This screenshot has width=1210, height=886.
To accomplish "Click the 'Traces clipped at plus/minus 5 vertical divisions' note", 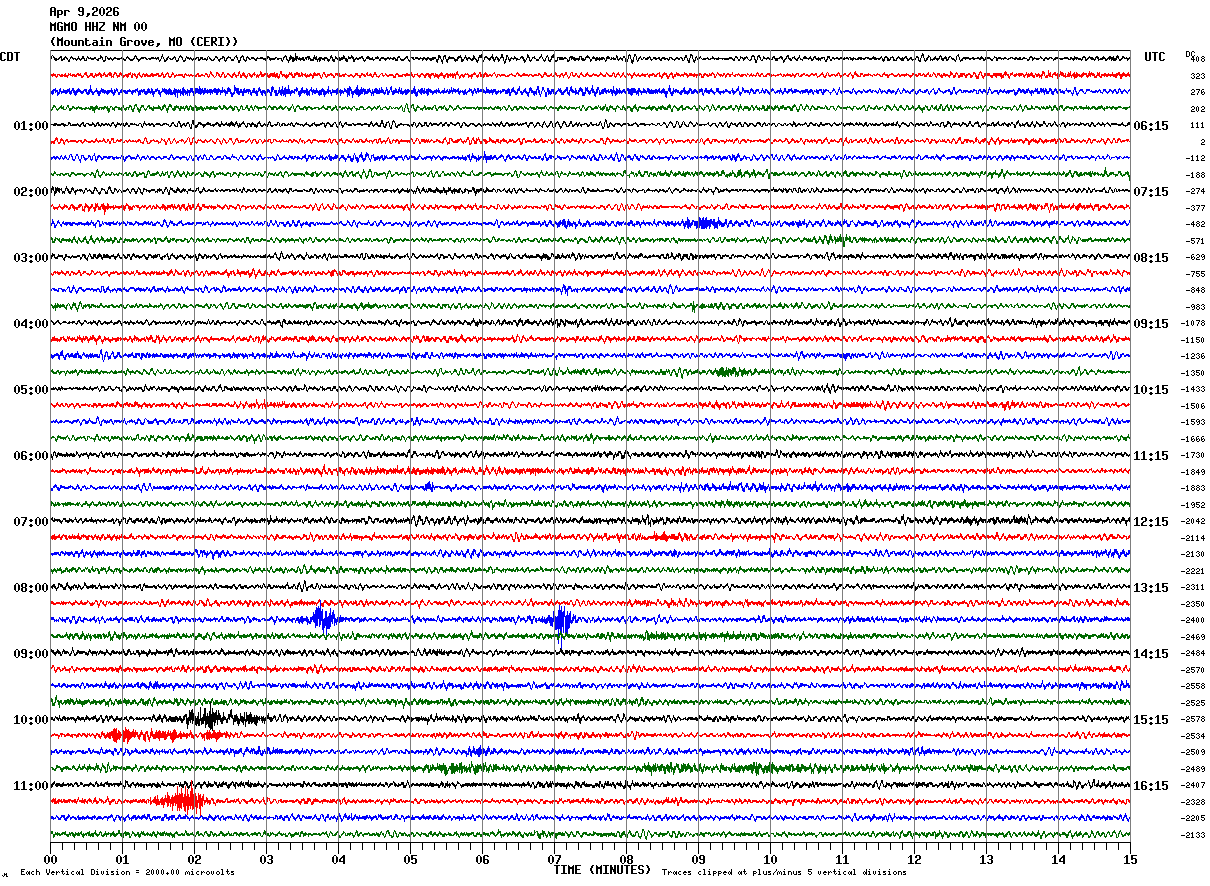I will pyautogui.click(x=784, y=873).
